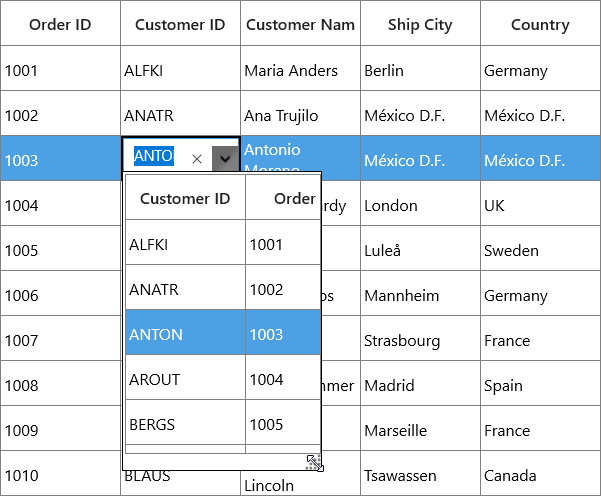Sort by the main grid Customer ID header

point(181,24)
